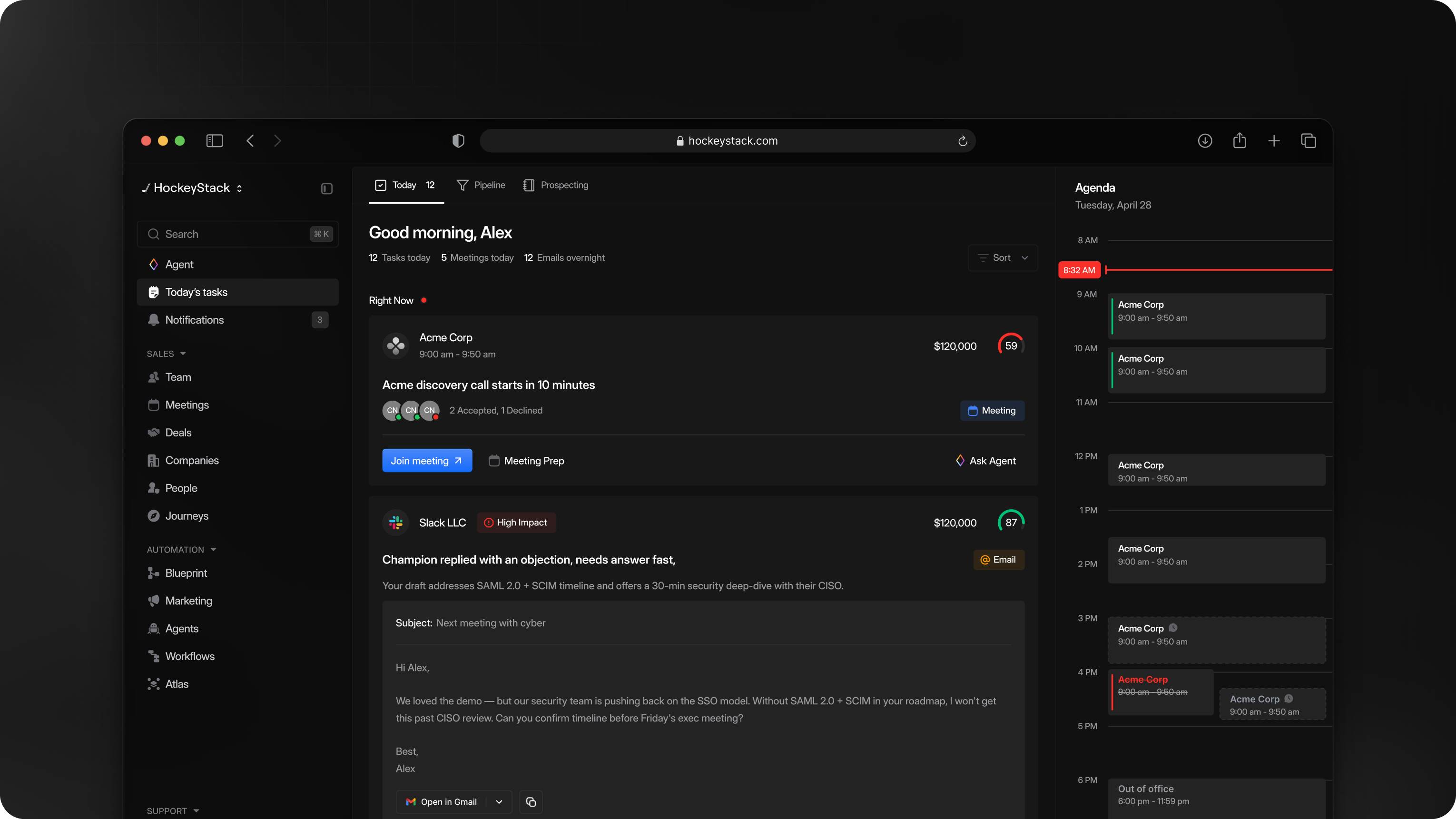Click the 8:32 AM current time marker
The height and width of the screenshot is (819, 1456).
tap(1079, 270)
